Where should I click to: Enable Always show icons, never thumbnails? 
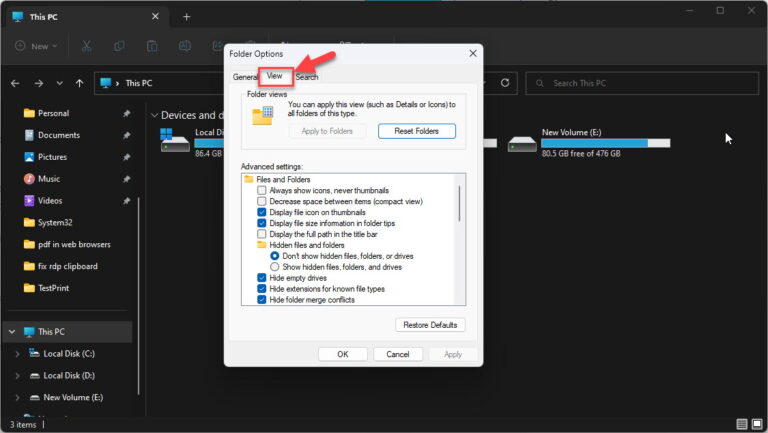click(x=262, y=190)
